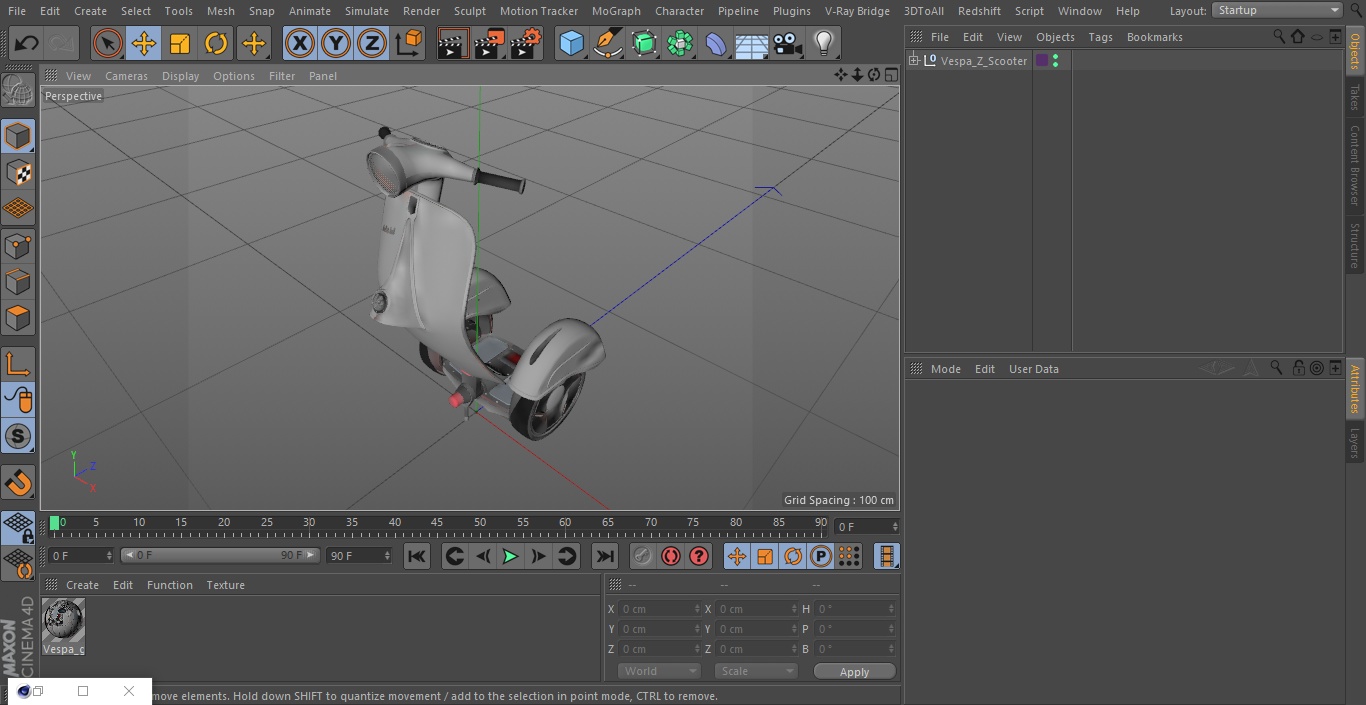Select the Scale tool
The height and width of the screenshot is (705, 1366).
[x=180, y=43]
